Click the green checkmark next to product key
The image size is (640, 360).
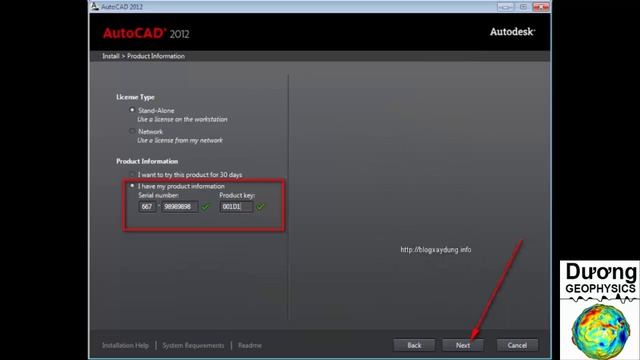[260, 207]
